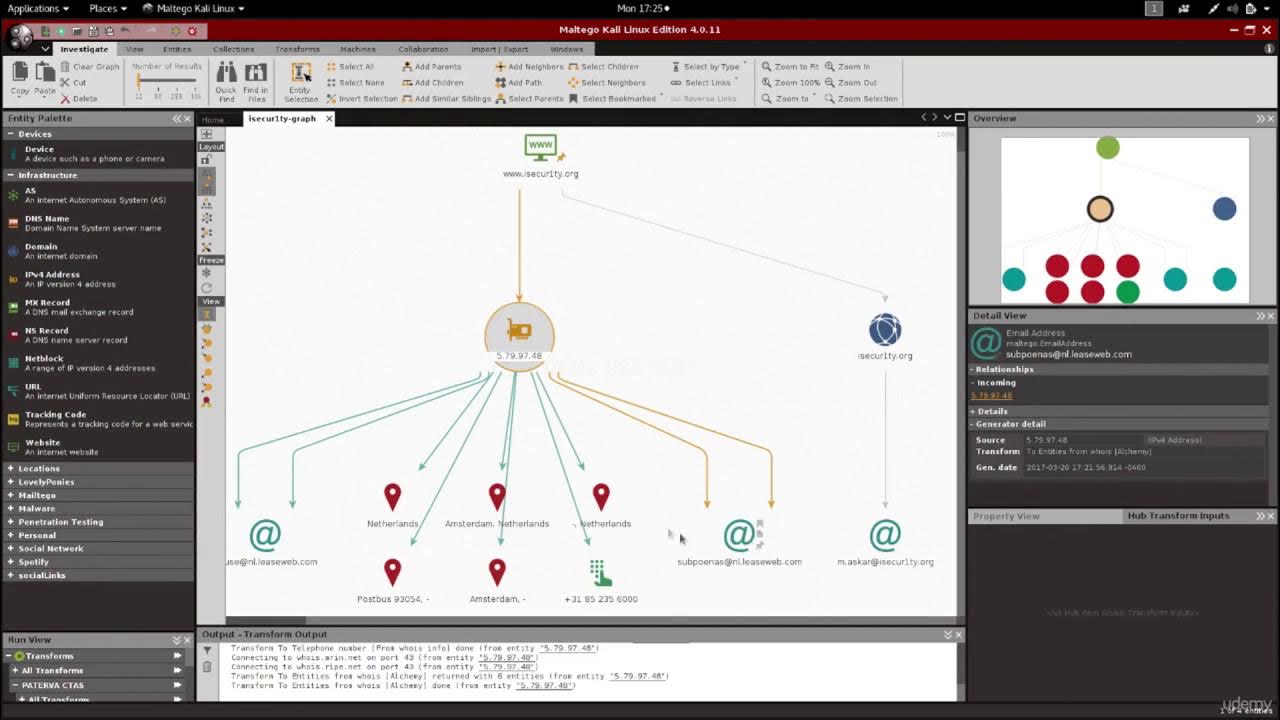Expand the Malware palette category
The width and height of the screenshot is (1280, 720).
tap(11, 508)
